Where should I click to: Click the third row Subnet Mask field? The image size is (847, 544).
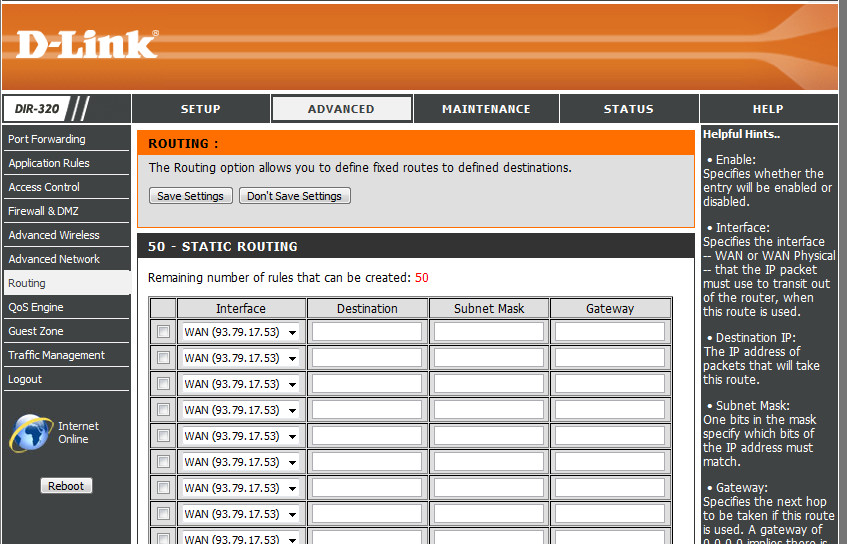[488, 384]
